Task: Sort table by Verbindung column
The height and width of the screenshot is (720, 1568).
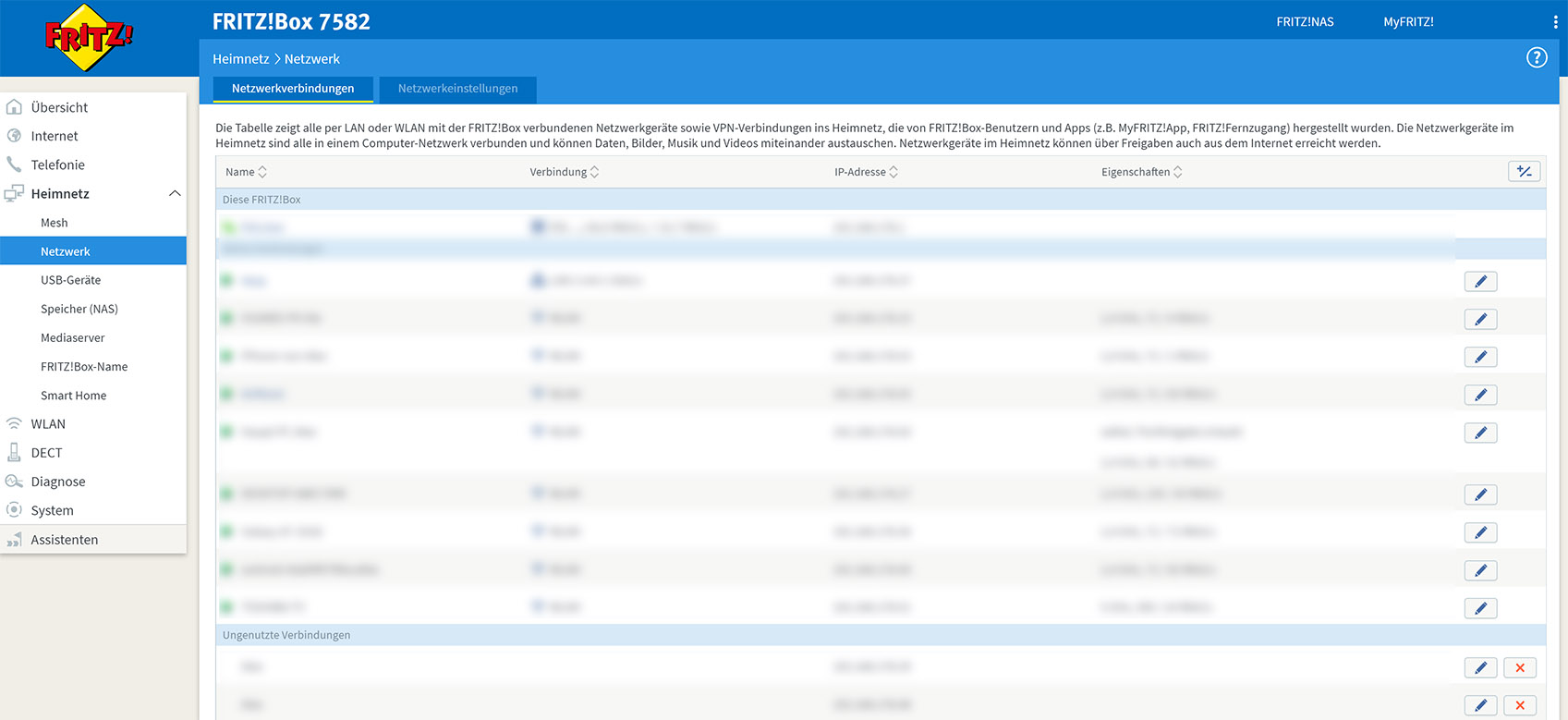Action: (565, 172)
